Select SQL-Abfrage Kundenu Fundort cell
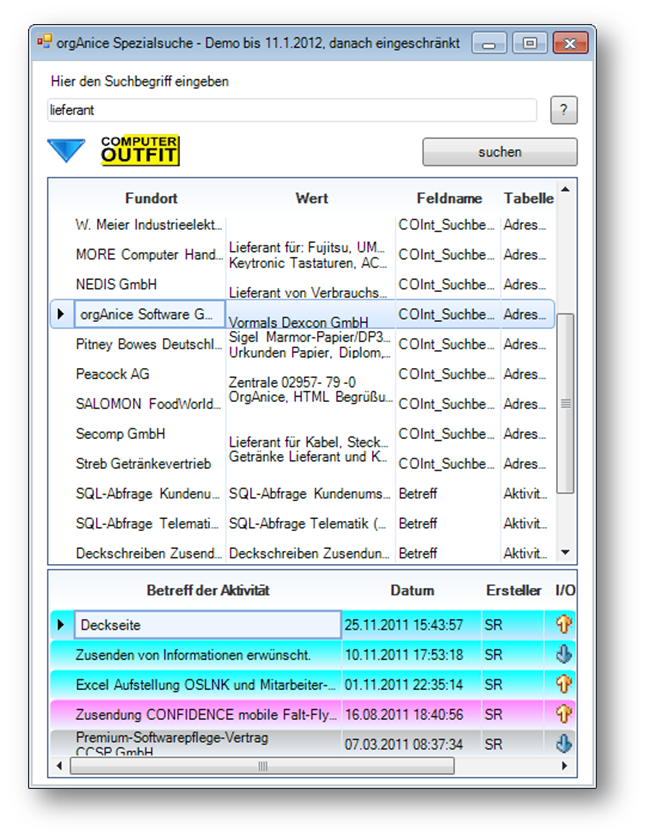 [148, 493]
